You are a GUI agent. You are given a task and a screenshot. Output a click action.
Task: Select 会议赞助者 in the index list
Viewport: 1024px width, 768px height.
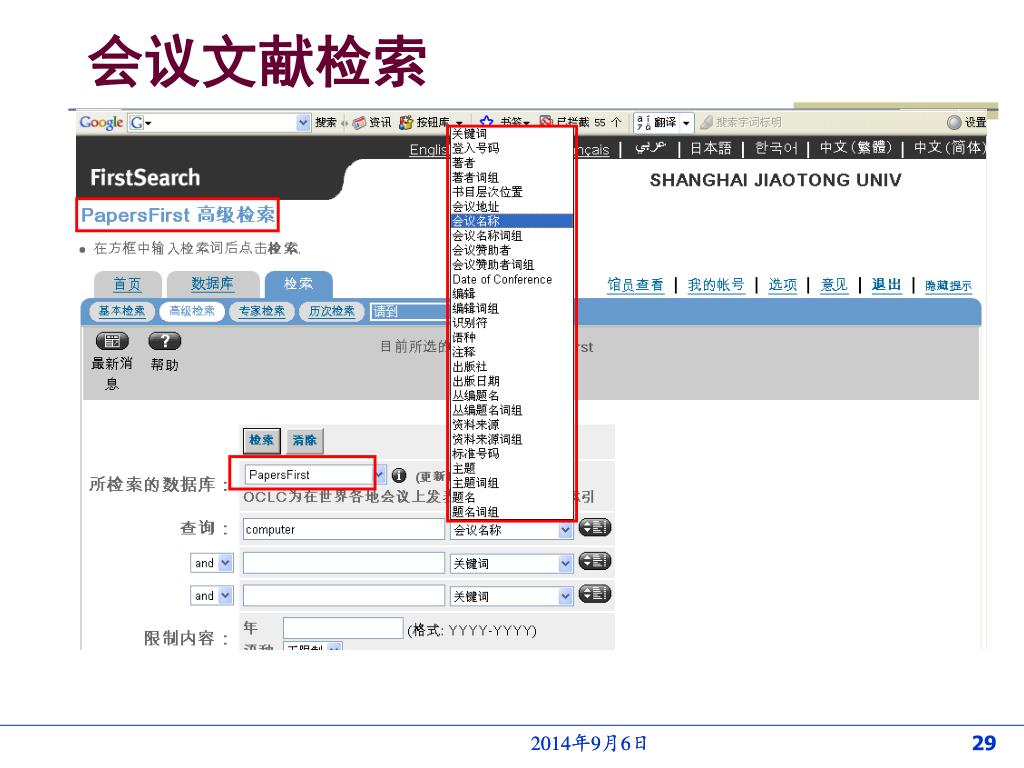512,250
